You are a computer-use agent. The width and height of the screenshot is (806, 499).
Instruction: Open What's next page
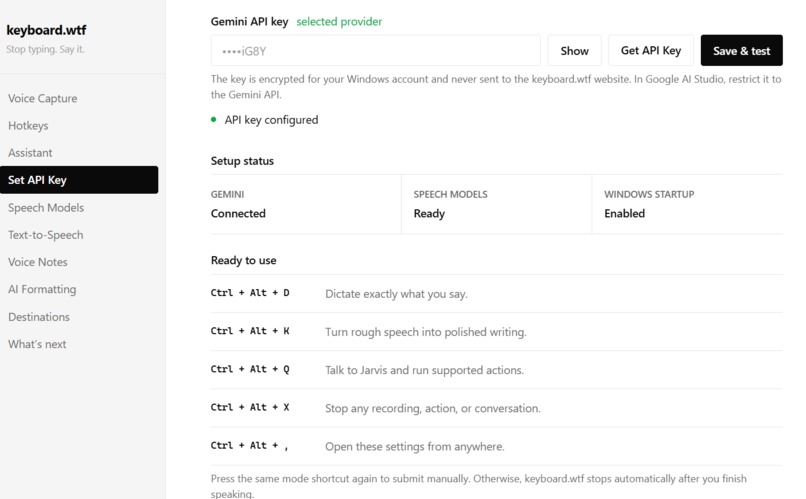pos(37,344)
